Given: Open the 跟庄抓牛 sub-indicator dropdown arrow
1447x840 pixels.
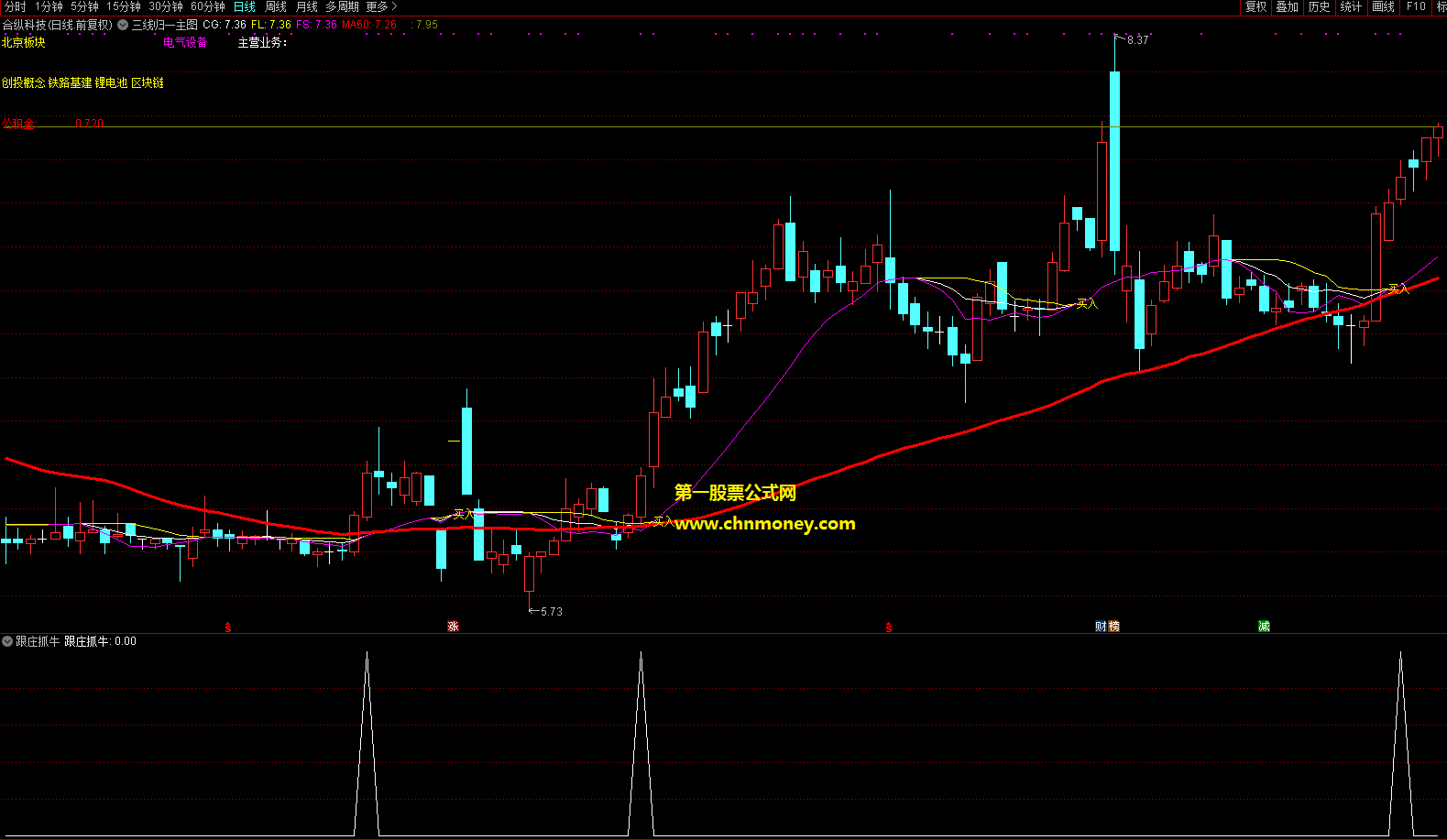Looking at the screenshot, I should click(7, 641).
